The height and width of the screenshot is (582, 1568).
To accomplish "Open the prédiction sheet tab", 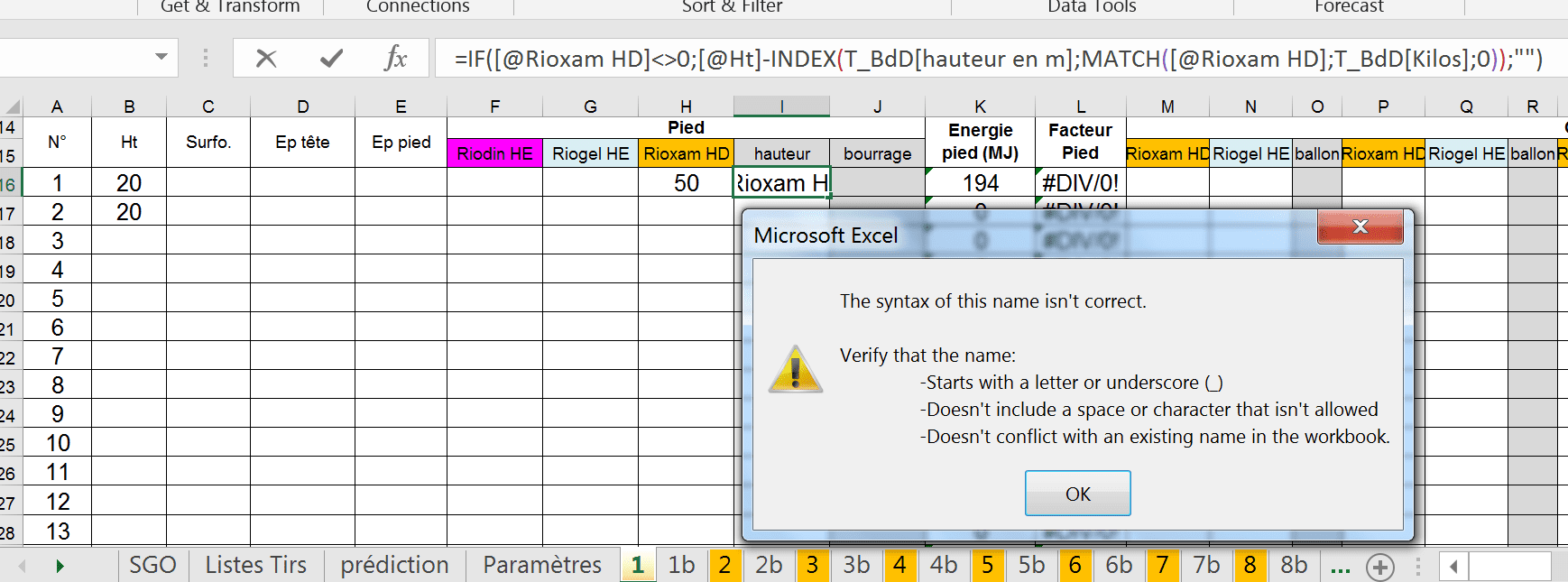I will point(394,565).
